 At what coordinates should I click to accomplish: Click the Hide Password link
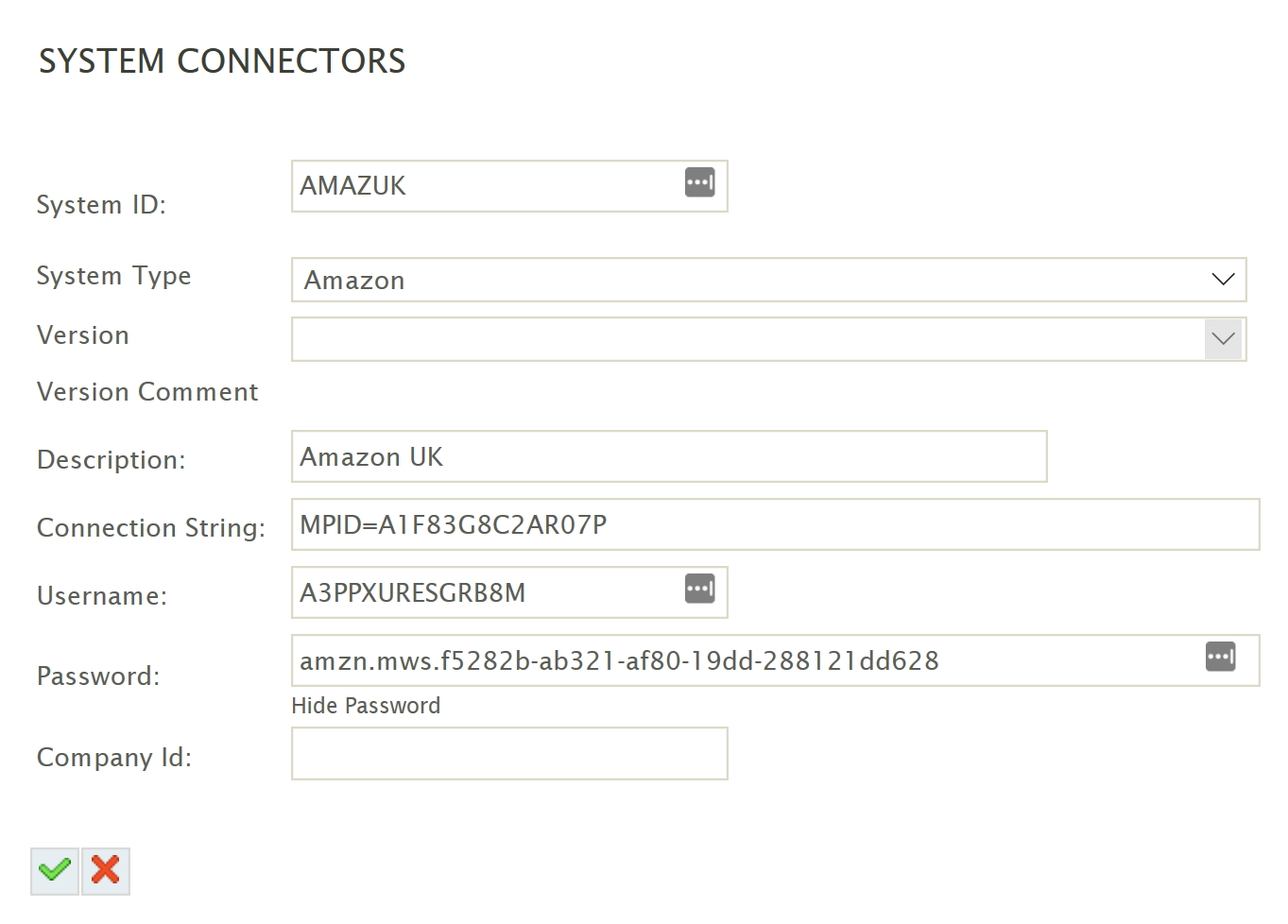point(366,706)
